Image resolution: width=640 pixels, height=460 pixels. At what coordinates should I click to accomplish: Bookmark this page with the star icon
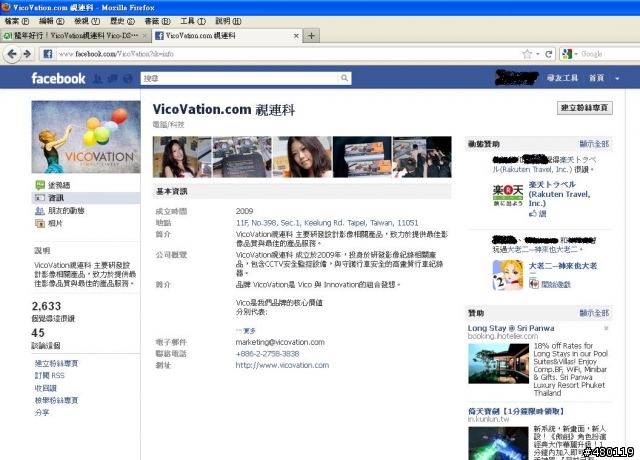click(x=527, y=54)
